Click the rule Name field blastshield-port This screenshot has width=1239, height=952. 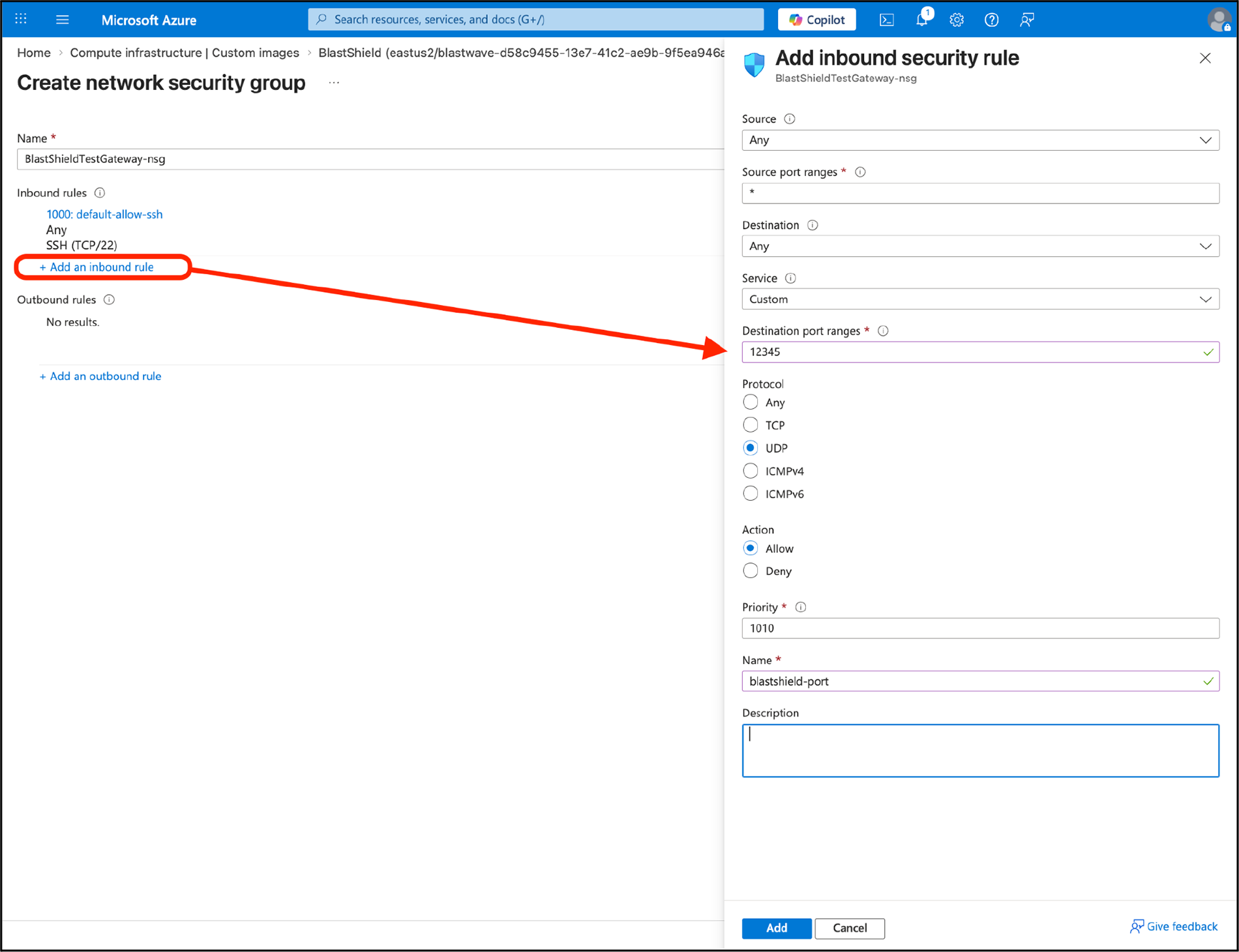click(x=980, y=681)
